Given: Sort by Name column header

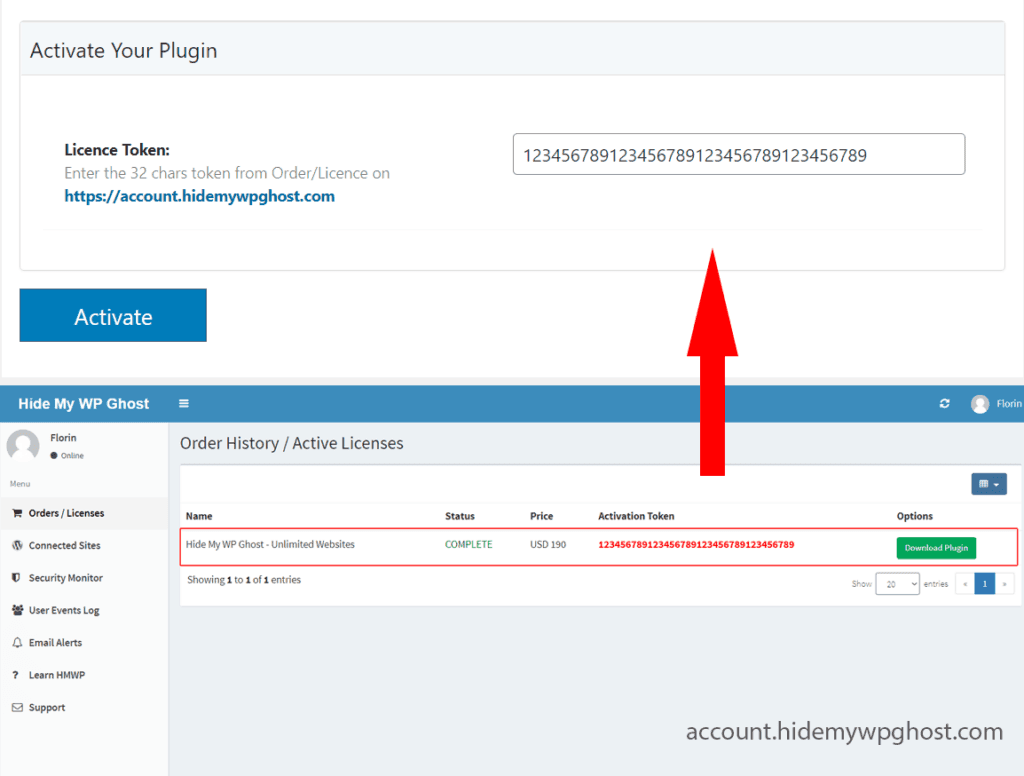Looking at the screenshot, I should coord(199,516).
